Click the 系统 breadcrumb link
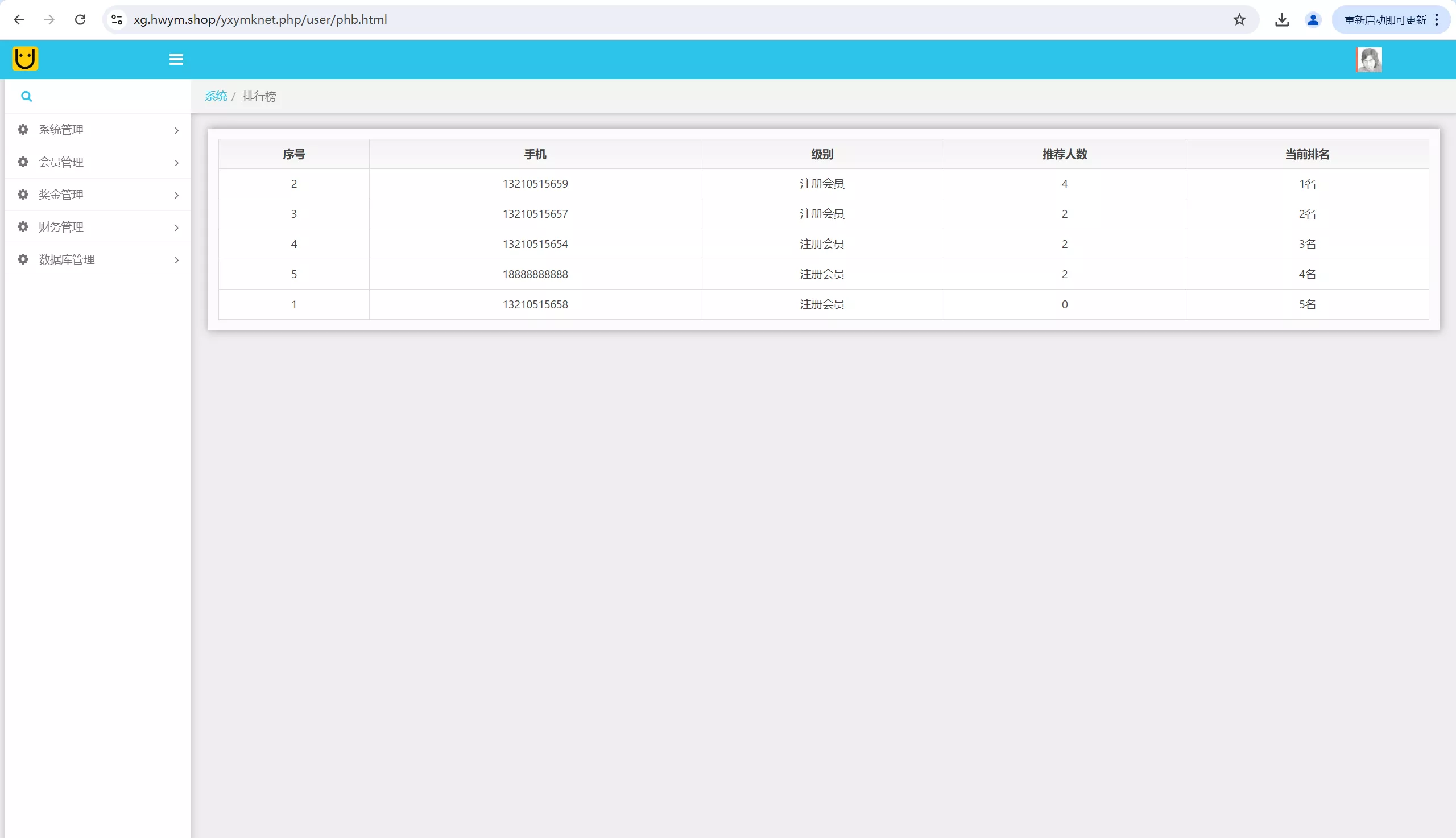 [x=216, y=96]
